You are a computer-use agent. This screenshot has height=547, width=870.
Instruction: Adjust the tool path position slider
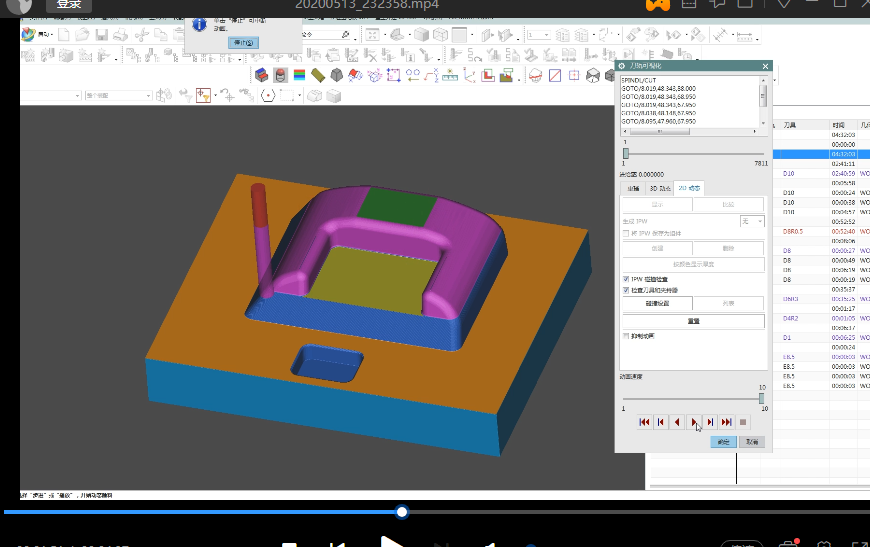(626, 154)
